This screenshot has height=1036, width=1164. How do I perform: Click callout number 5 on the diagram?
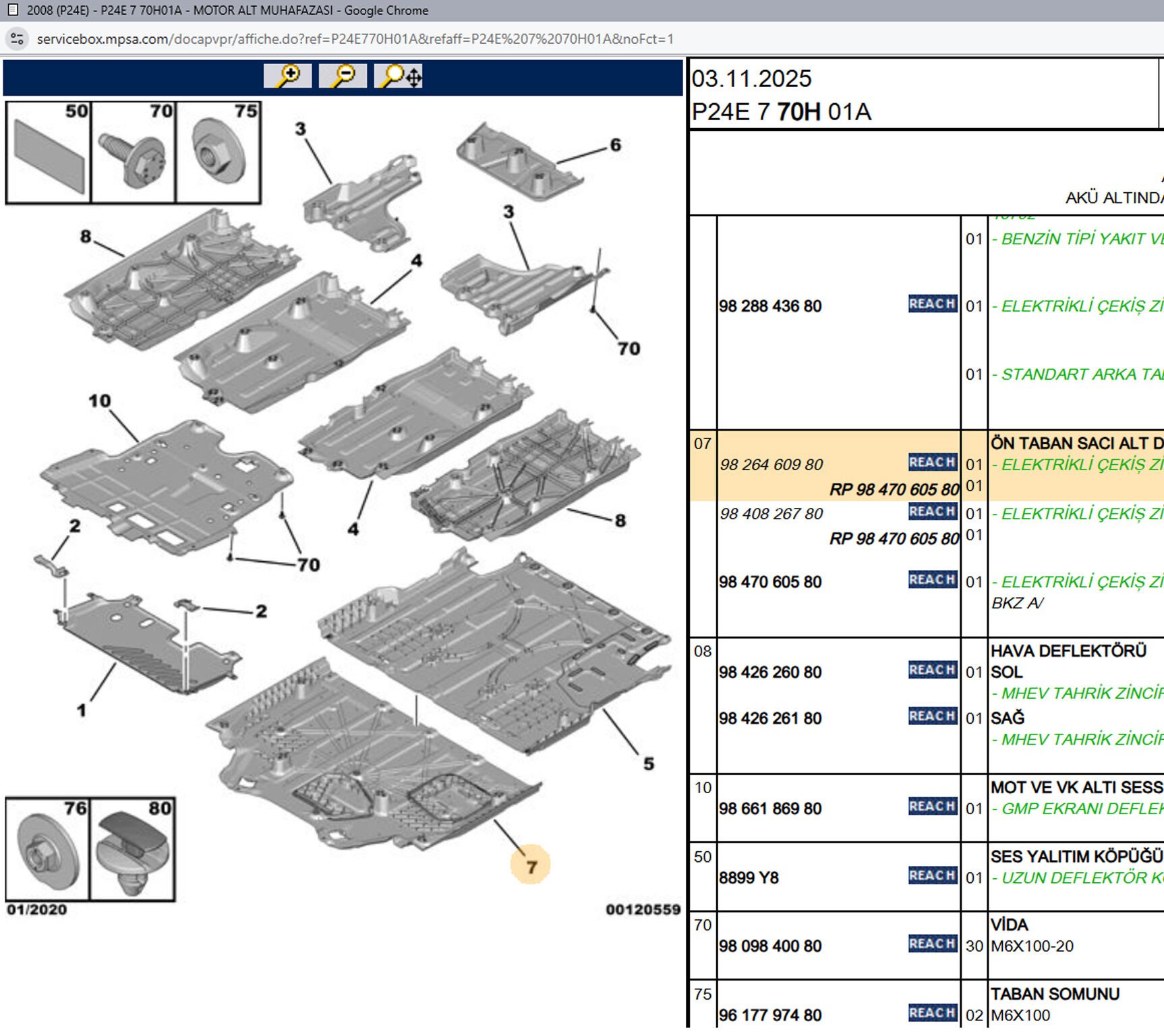click(648, 764)
